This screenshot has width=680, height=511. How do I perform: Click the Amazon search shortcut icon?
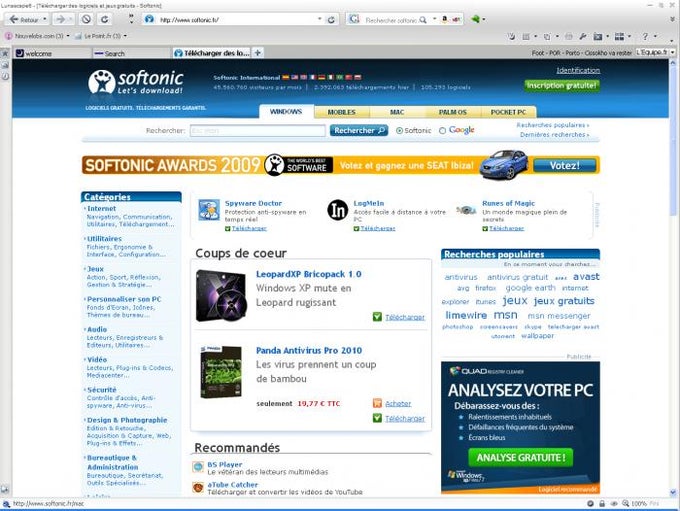[445, 20]
